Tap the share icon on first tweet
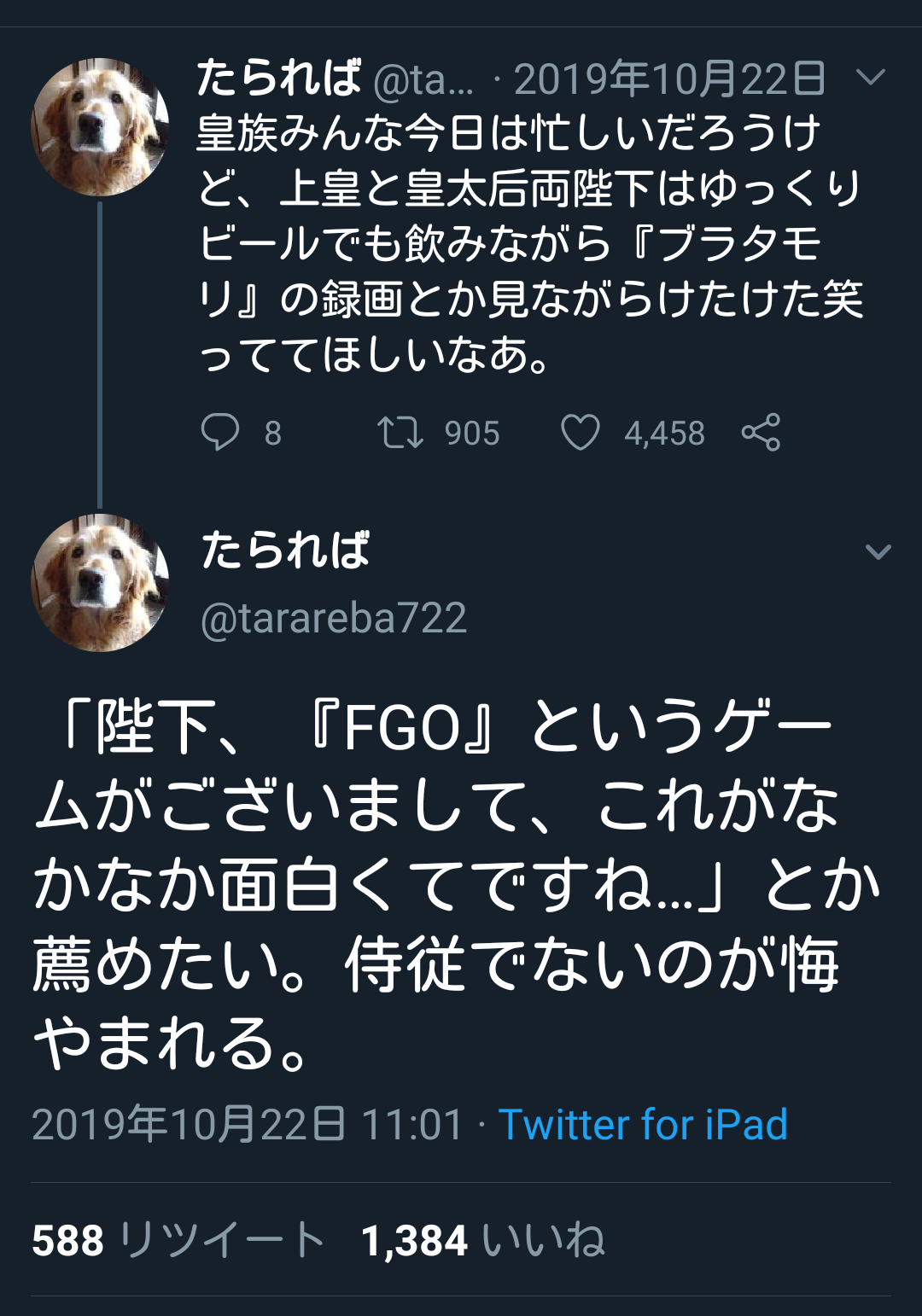The width and height of the screenshot is (922, 1316). pos(761,432)
